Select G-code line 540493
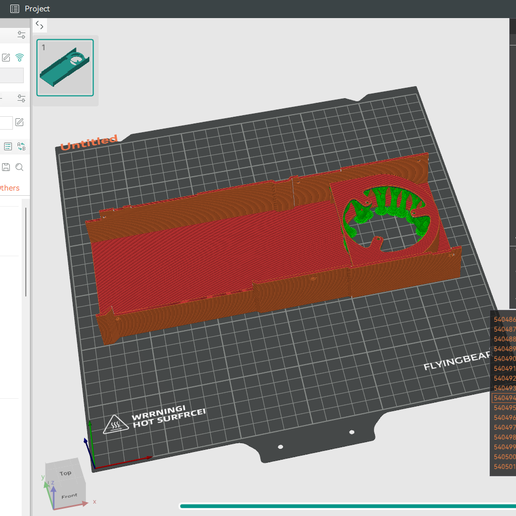Image resolution: width=516 pixels, height=516 pixels. tap(504, 388)
